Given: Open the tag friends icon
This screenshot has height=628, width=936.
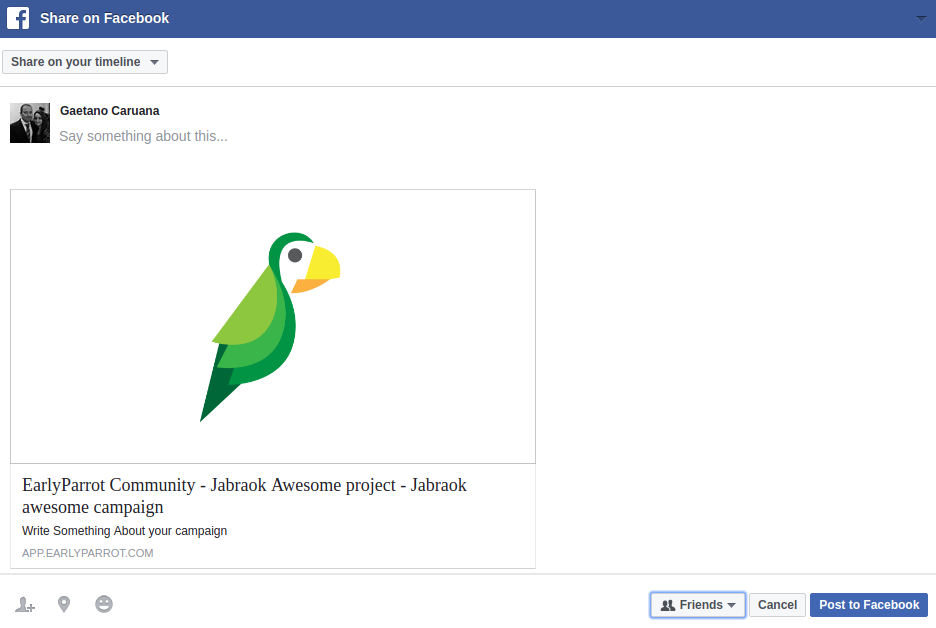Looking at the screenshot, I should pyautogui.click(x=24, y=604).
